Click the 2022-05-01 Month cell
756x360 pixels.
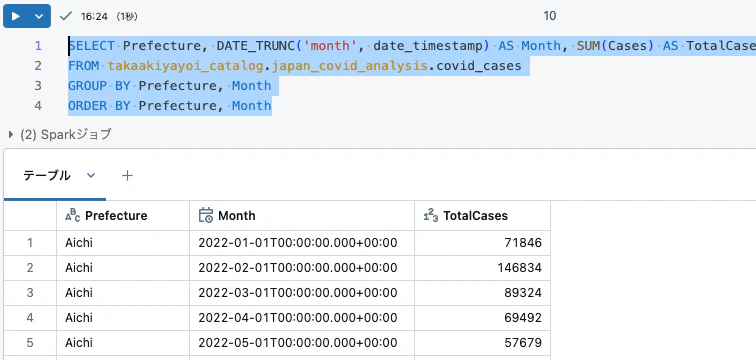[302, 343]
